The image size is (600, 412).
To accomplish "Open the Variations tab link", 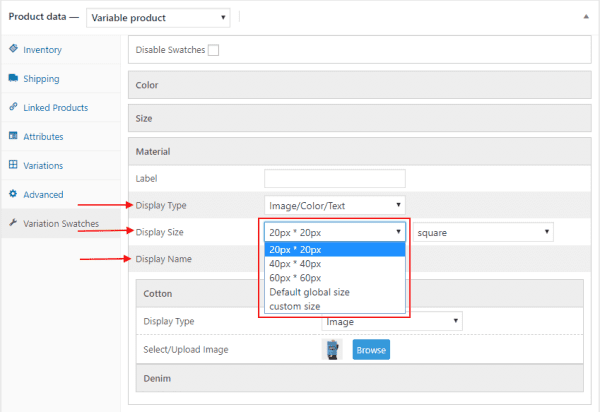I will (x=43, y=166).
